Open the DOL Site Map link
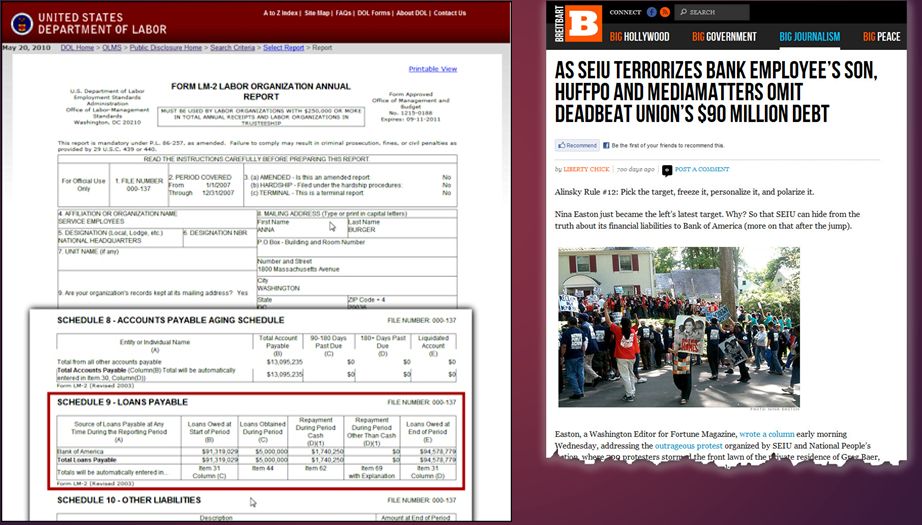 pos(317,13)
